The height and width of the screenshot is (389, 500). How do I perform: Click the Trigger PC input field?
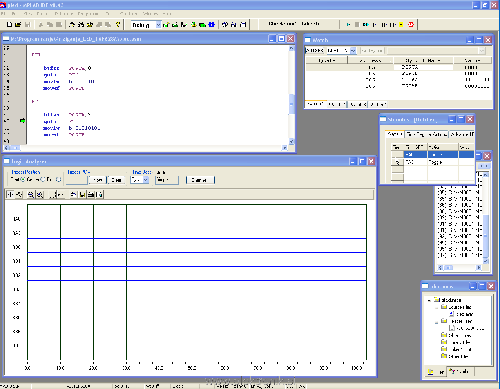tap(76, 180)
